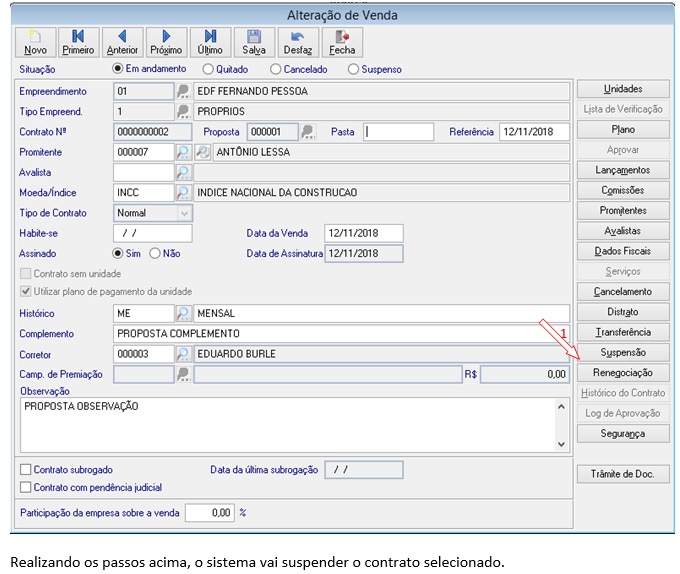The width and height of the screenshot is (680, 574).
Task: Click Participação da empresa percentage field
Action: pyautogui.click(x=210, y=513)
